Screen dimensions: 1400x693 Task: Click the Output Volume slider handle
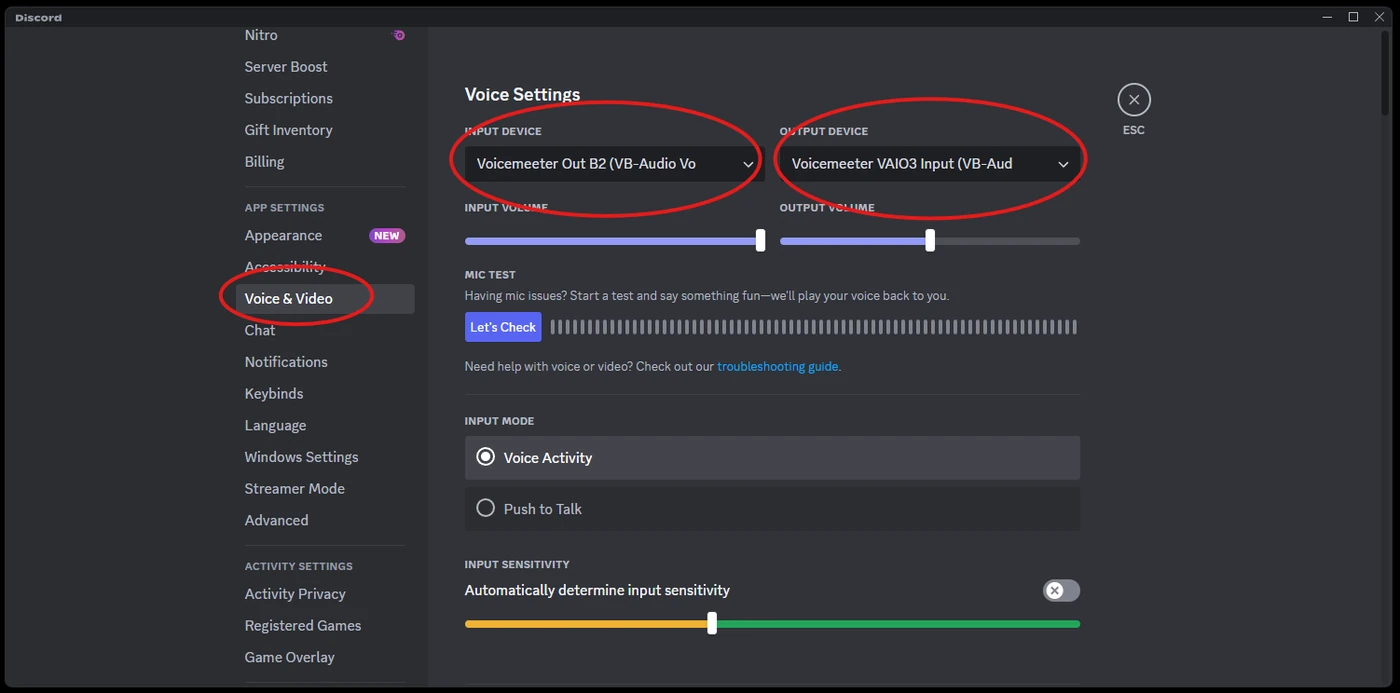(930, 240)
